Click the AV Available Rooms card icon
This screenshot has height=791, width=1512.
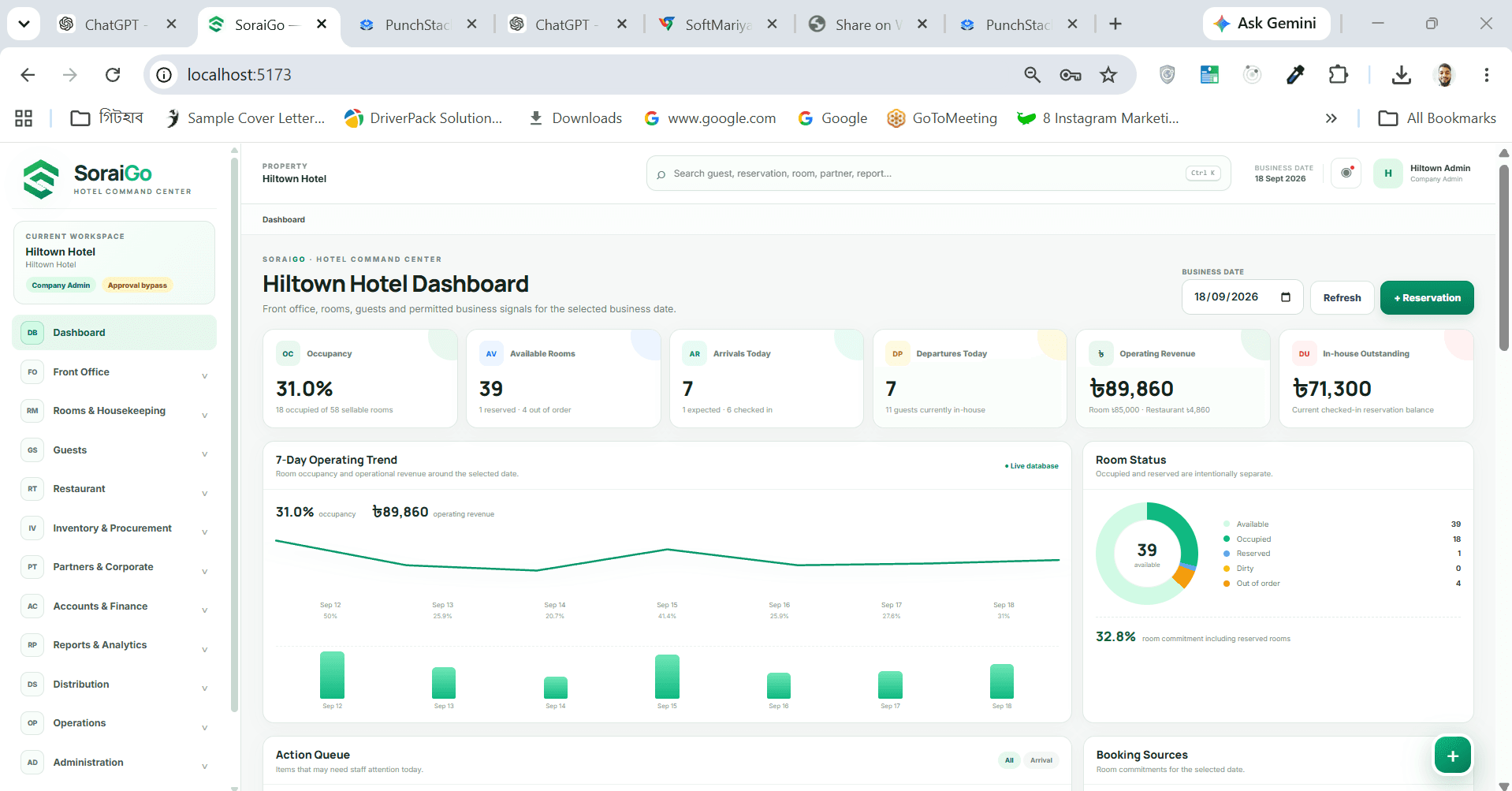(x=491, y=354)
